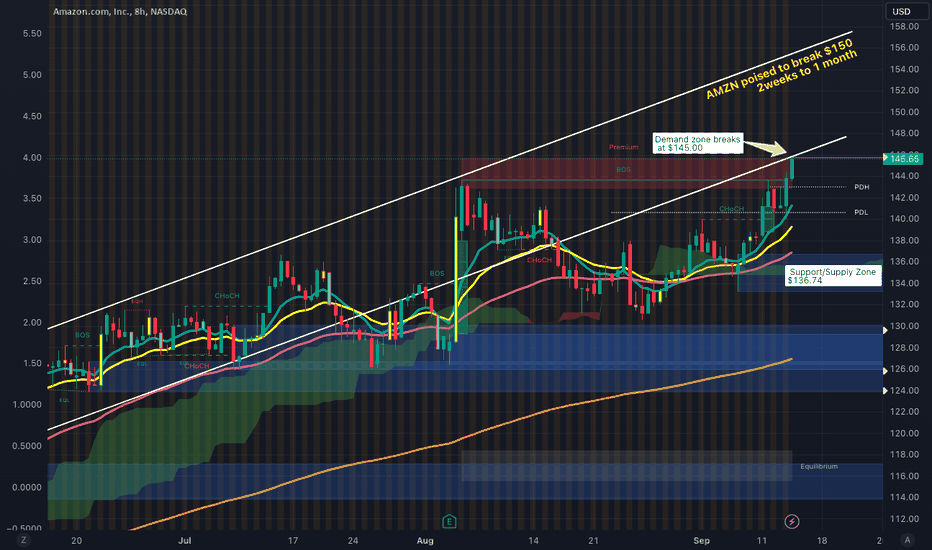Click the Aug date label on time axis
This screenshot has height=550, width=932.
click(425, 540)
